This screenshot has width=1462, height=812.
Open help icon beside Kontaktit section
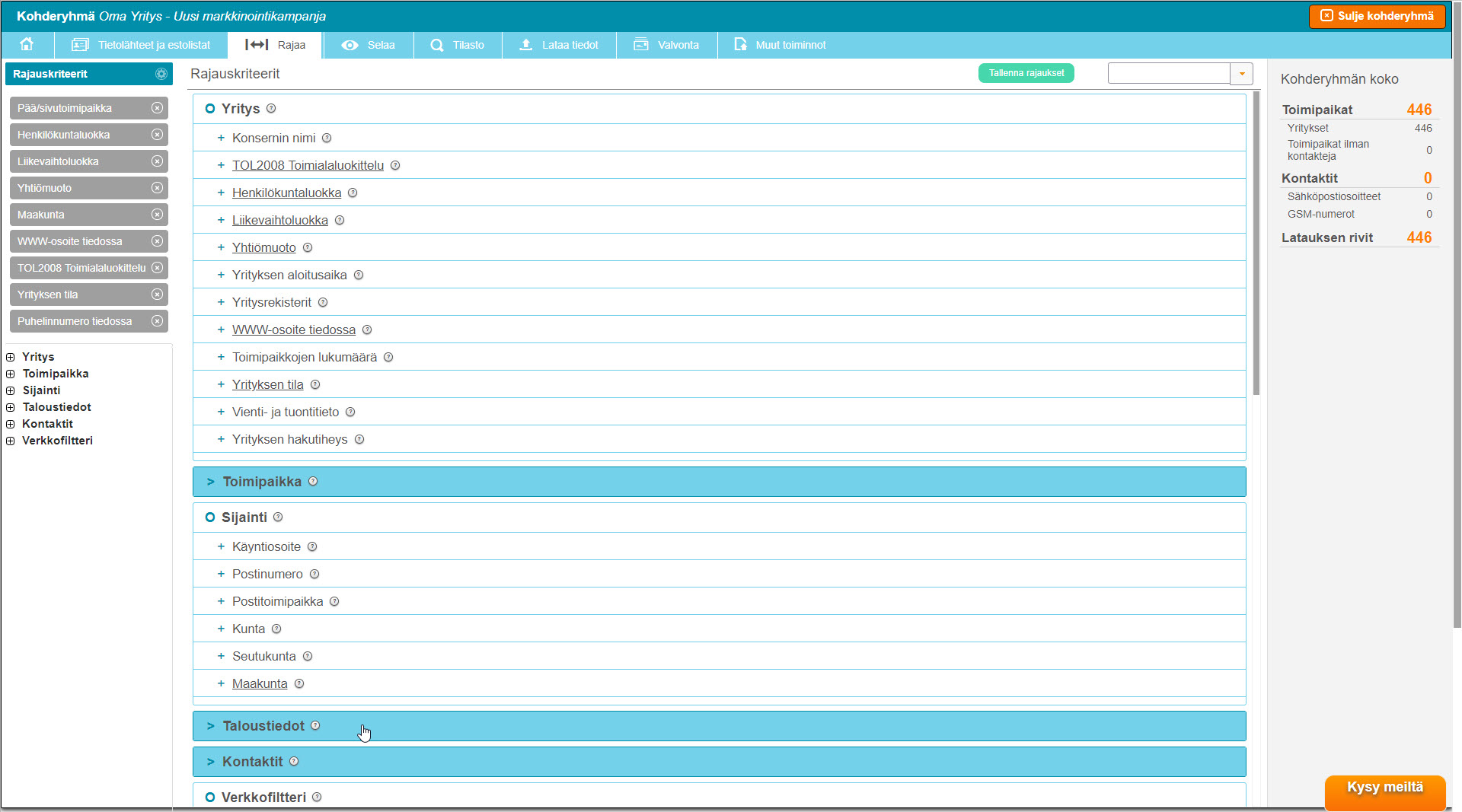[294, 762]
